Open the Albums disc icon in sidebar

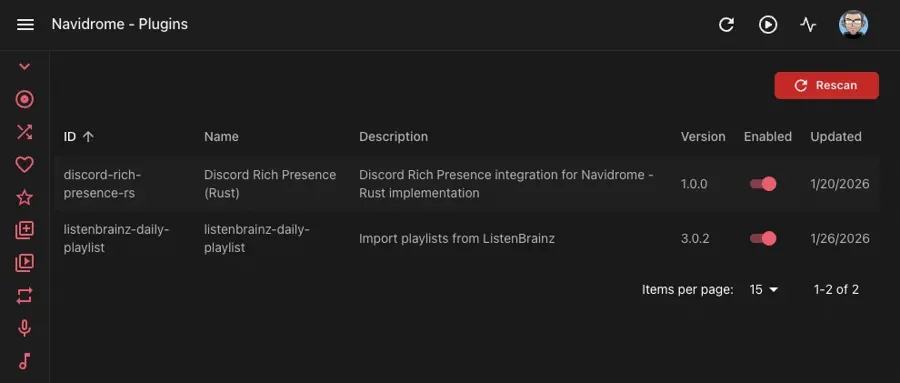click(x=24, y=99)
